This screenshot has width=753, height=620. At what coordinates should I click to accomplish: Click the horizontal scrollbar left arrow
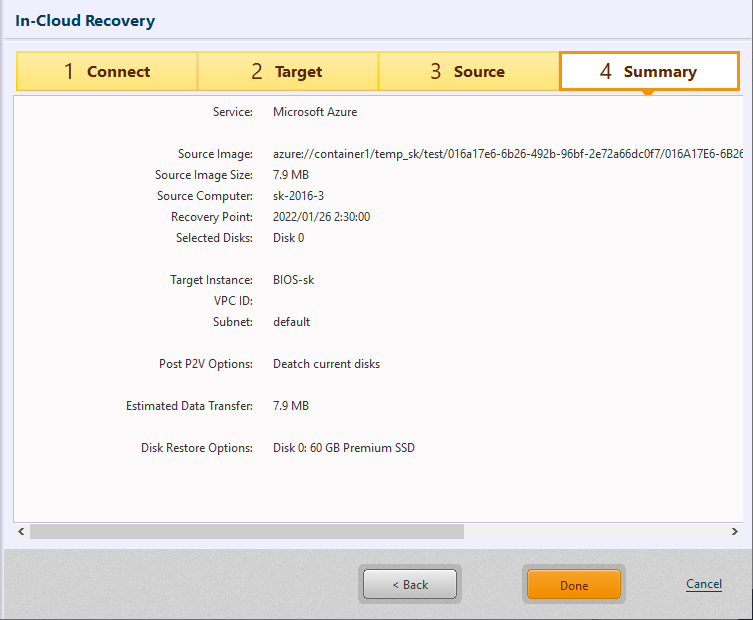tap(21, 532)
